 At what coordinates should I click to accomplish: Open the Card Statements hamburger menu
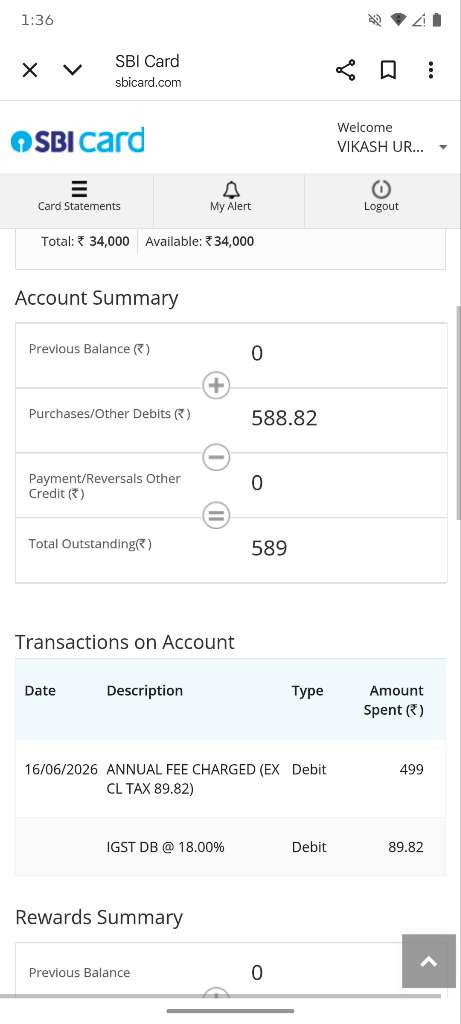pyautogui.click(x=79, y=197)
